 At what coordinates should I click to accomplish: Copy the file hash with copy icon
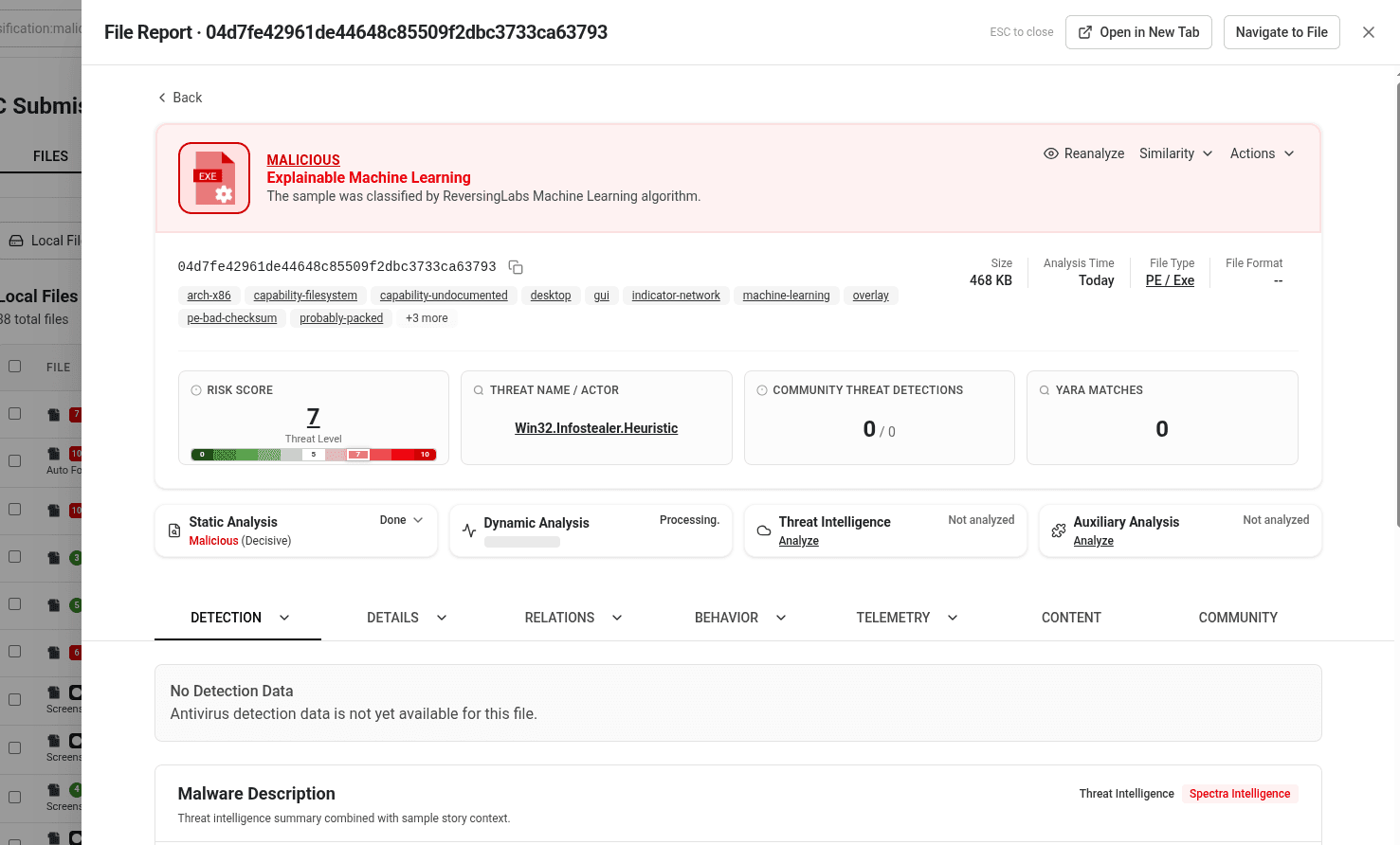click(x=516, y=267)
